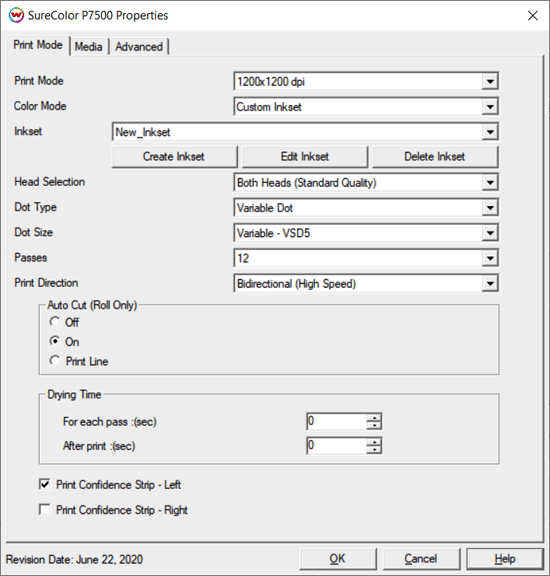Image resolution: width=550 pixels, height=576 pixels.
Task: Click the For each pass seconds field
Action: 336,421
